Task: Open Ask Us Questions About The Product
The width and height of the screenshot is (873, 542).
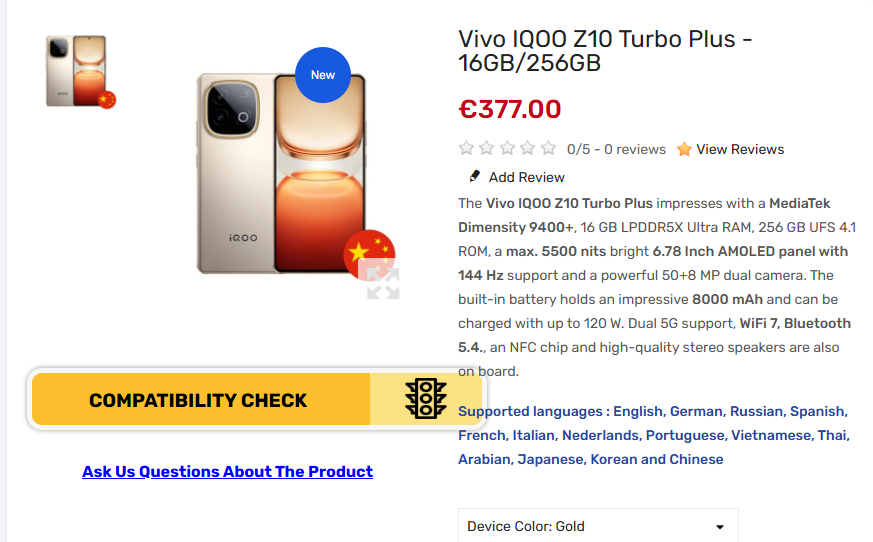Action: (x=227, y=472)
